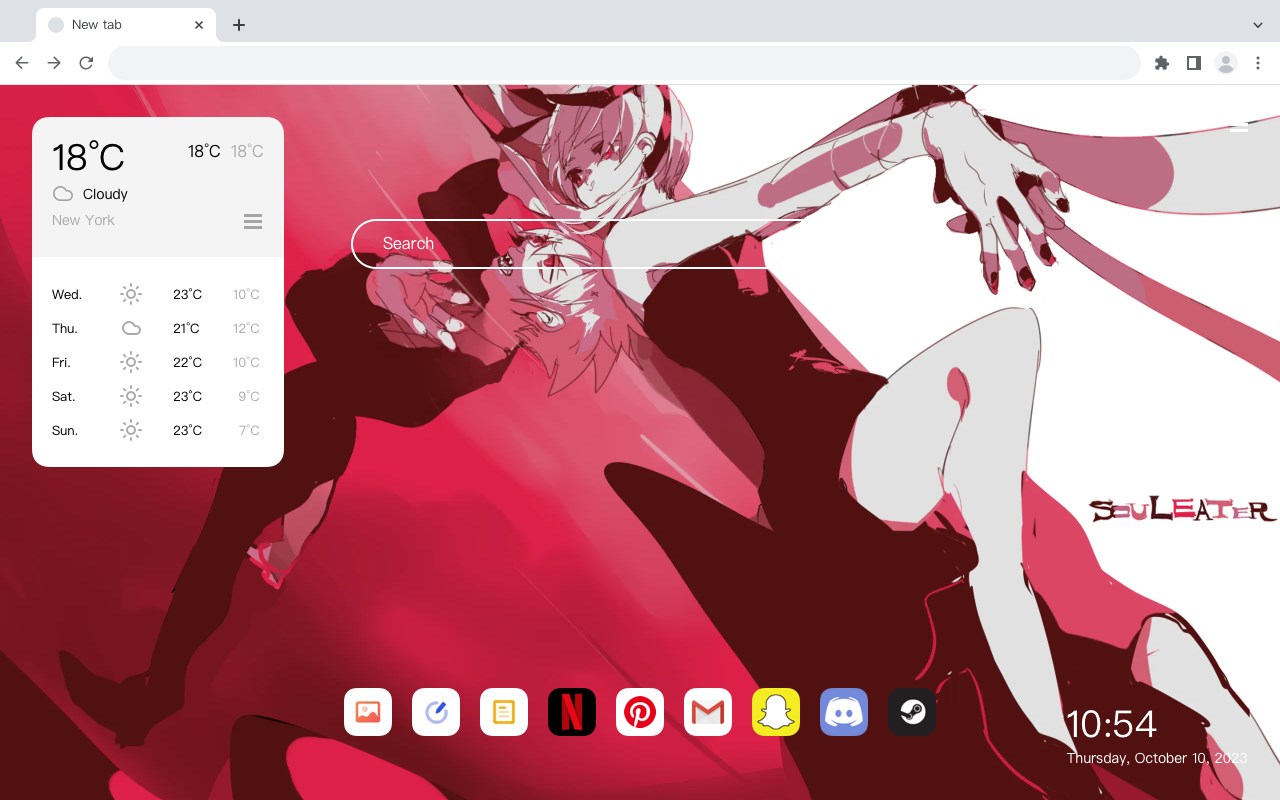Click Thursday's 21°C high temperature
Screen dimensions: 1280x800
[186, 328]
